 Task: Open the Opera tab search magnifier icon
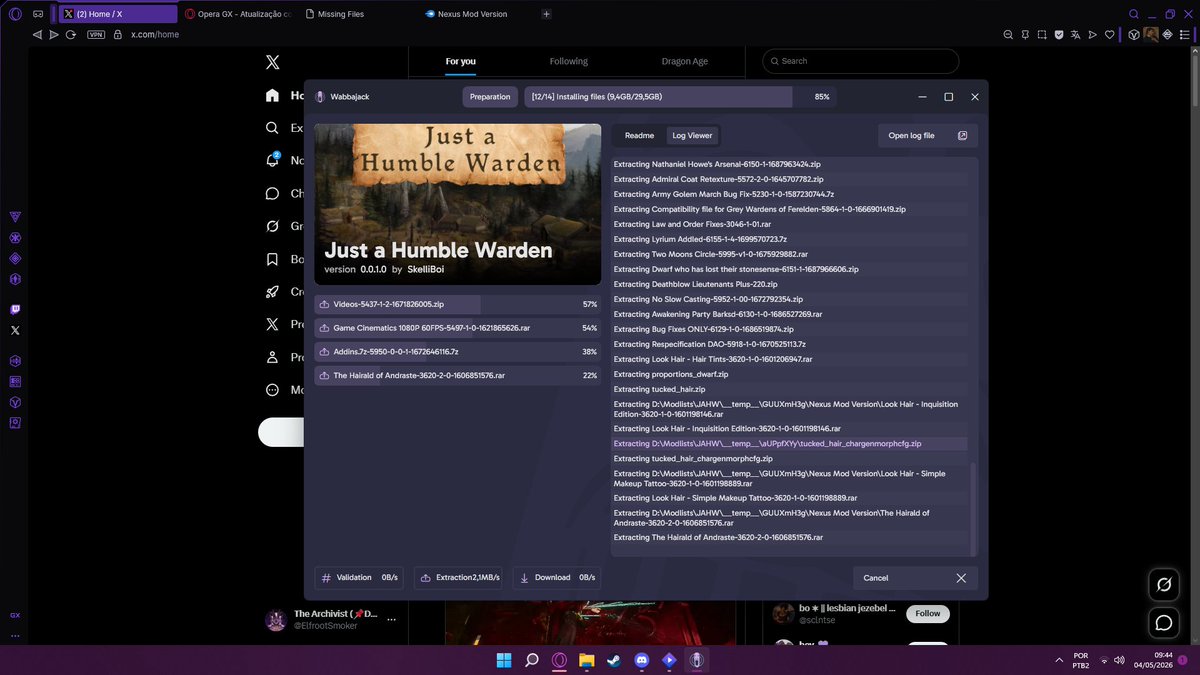tap(1134, 14)
